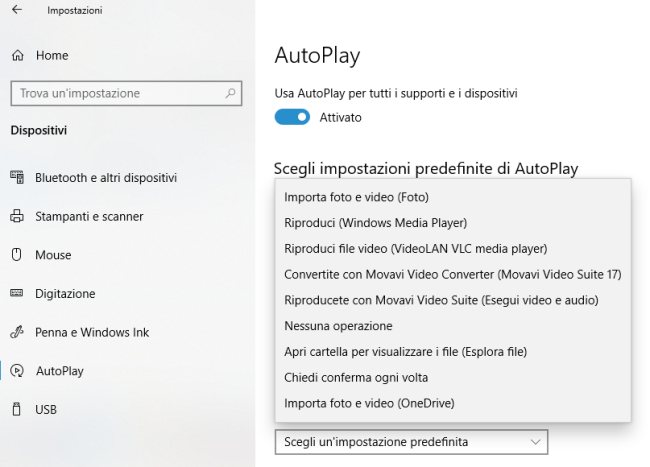Select the USB icon in sidebar
This screenshot has height=467, width=650.
17,409
